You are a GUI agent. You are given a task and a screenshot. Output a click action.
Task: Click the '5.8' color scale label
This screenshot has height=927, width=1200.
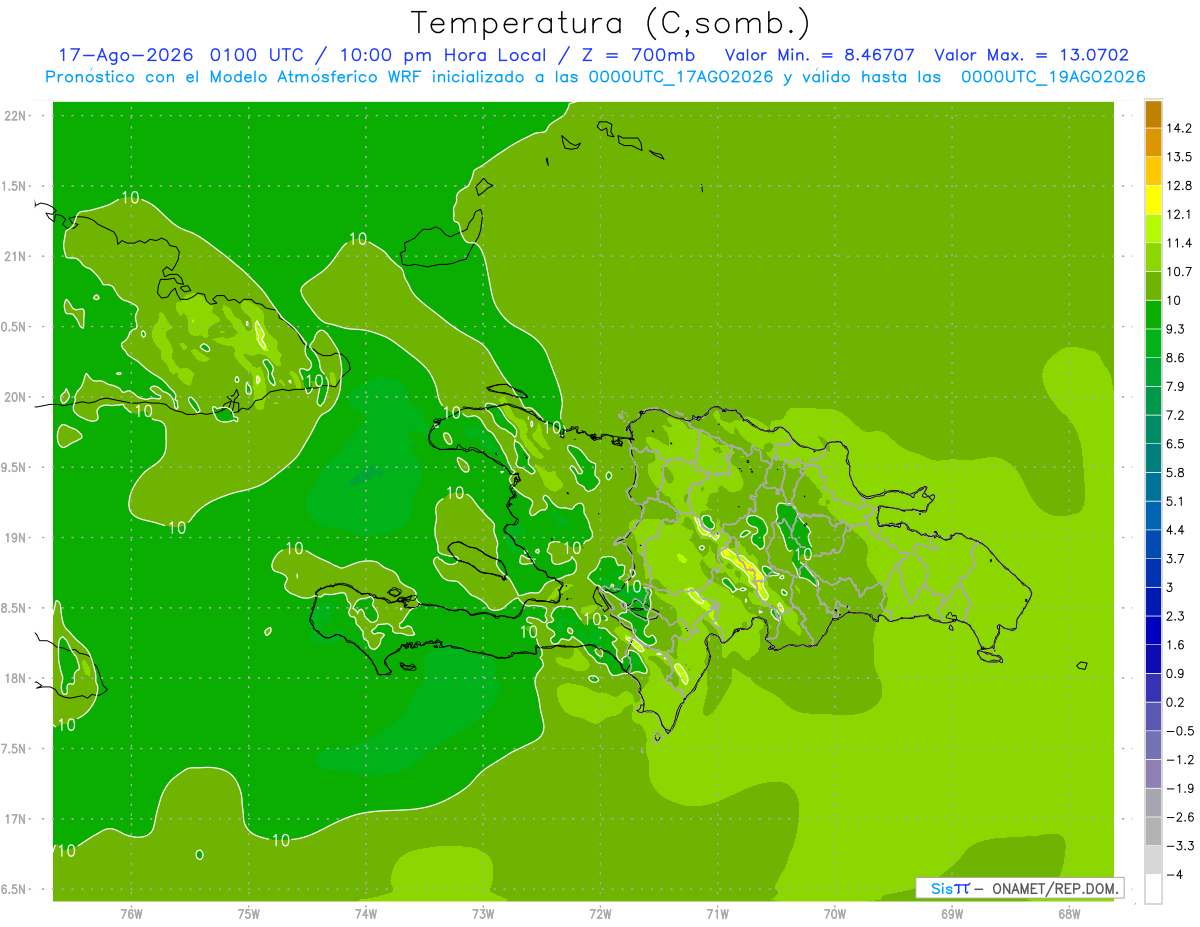(1175, 473)
